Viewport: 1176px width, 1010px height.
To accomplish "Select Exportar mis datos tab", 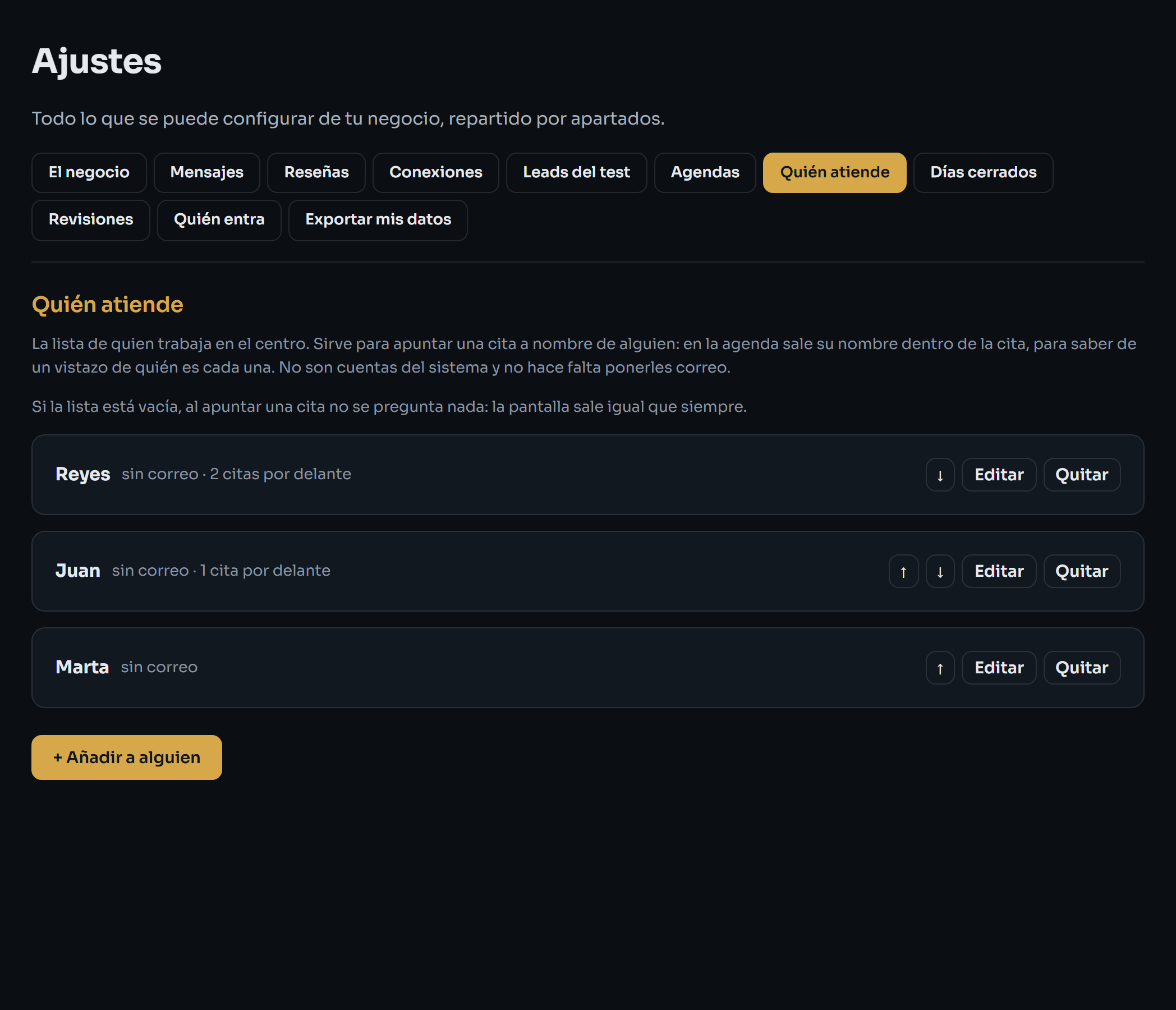I will click(378, 221).
